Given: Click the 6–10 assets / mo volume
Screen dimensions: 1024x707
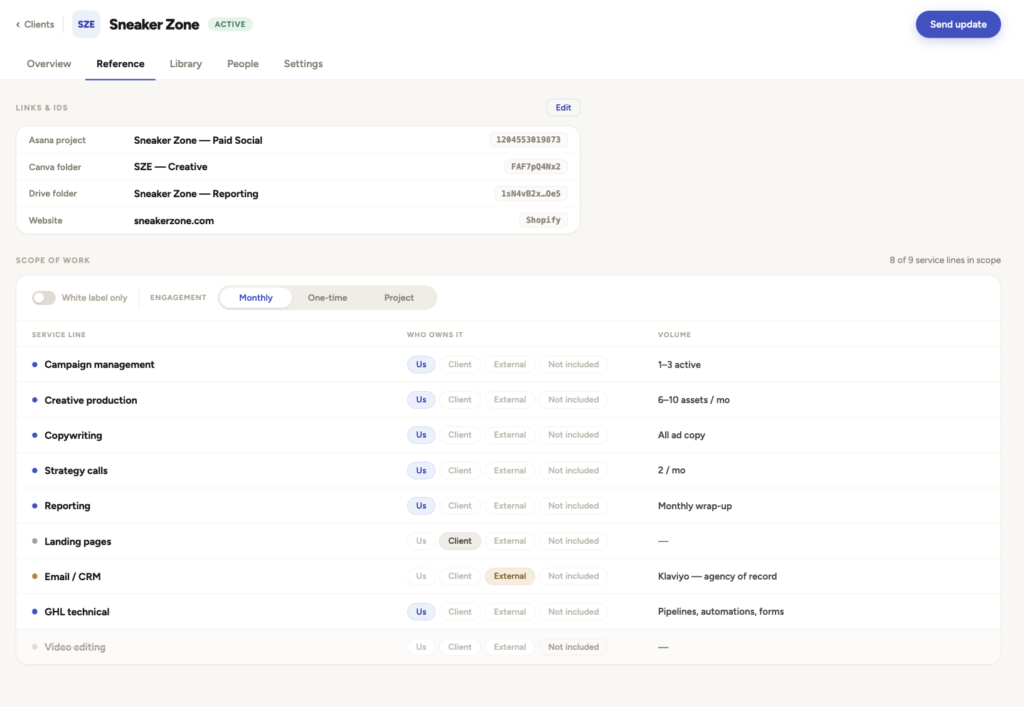Looking at the screenshot, I should click(694, 400).
